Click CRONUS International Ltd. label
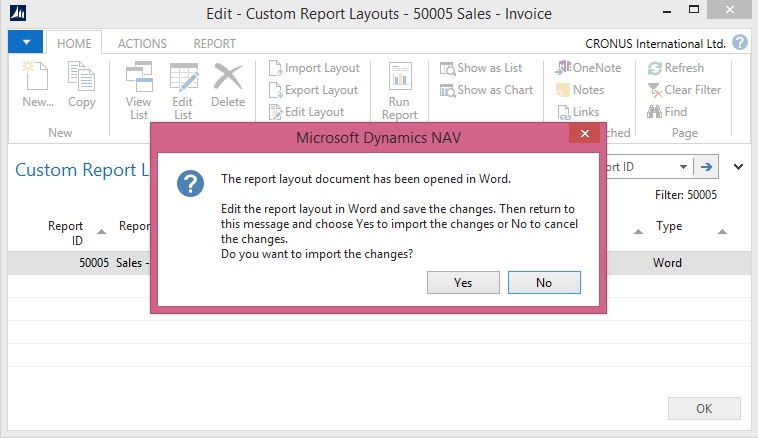The height and width of the screenshot is (438, 758). (655, 44)
